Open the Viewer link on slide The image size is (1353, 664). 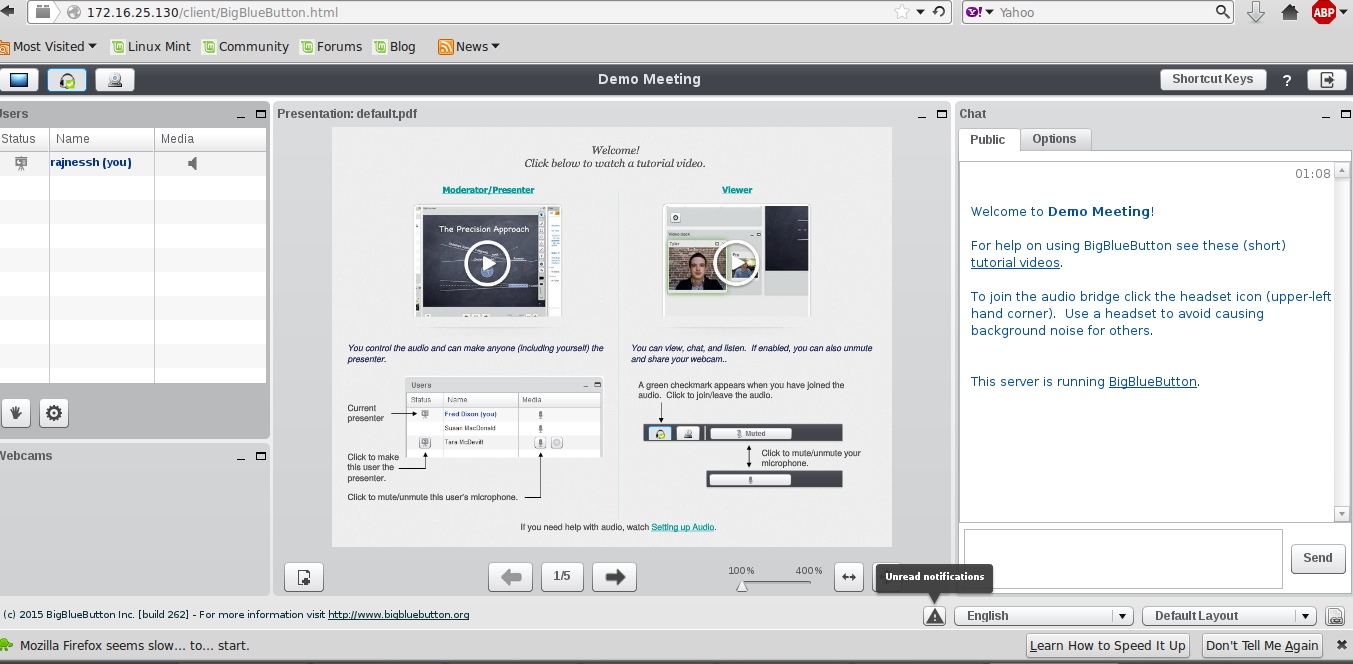click(737, 190)
